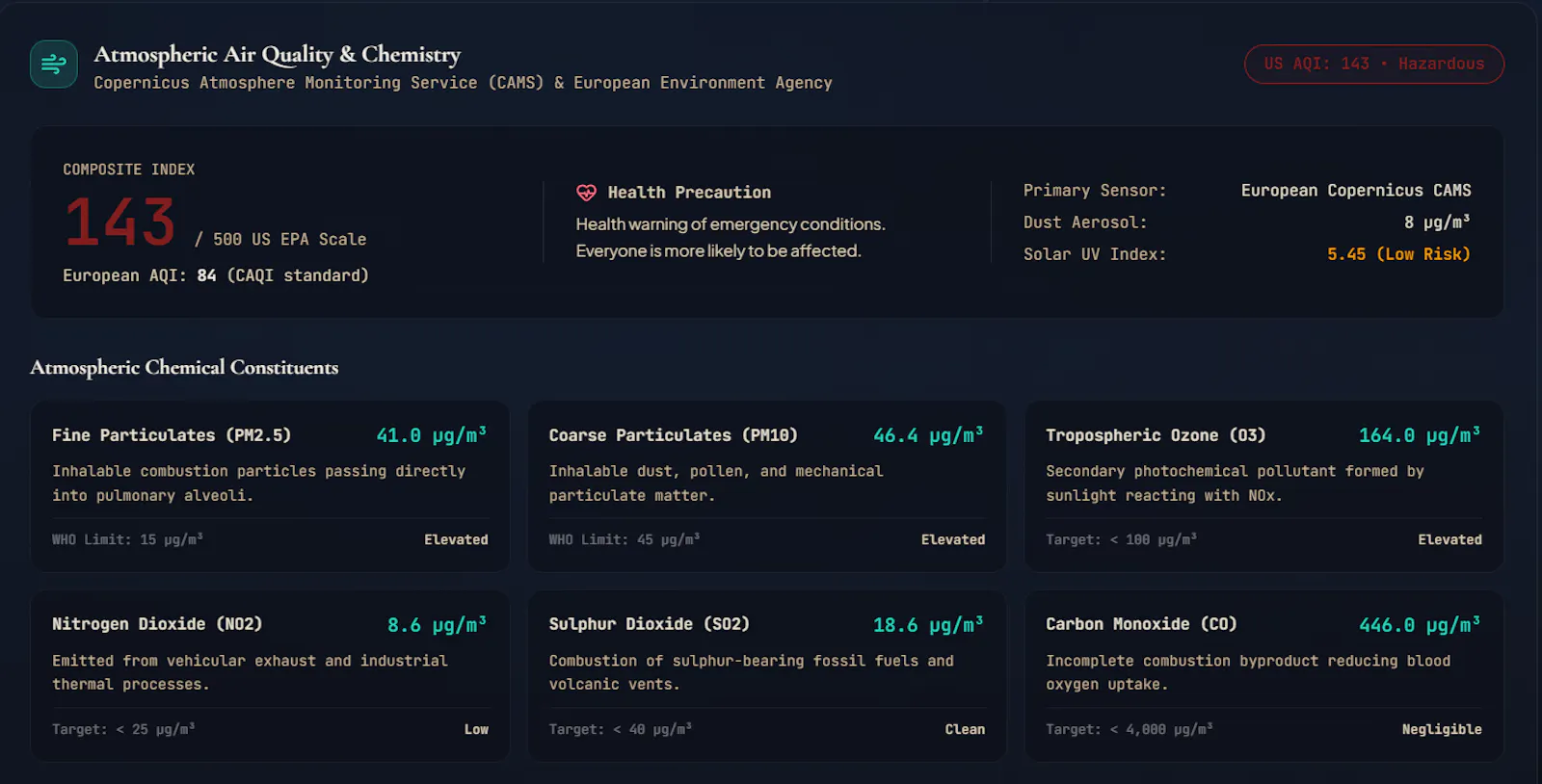Screen dimensions: 1542x784
Task: Click the Dust Aerosol 8 µg/m³ value
Action: [1437, 222]
